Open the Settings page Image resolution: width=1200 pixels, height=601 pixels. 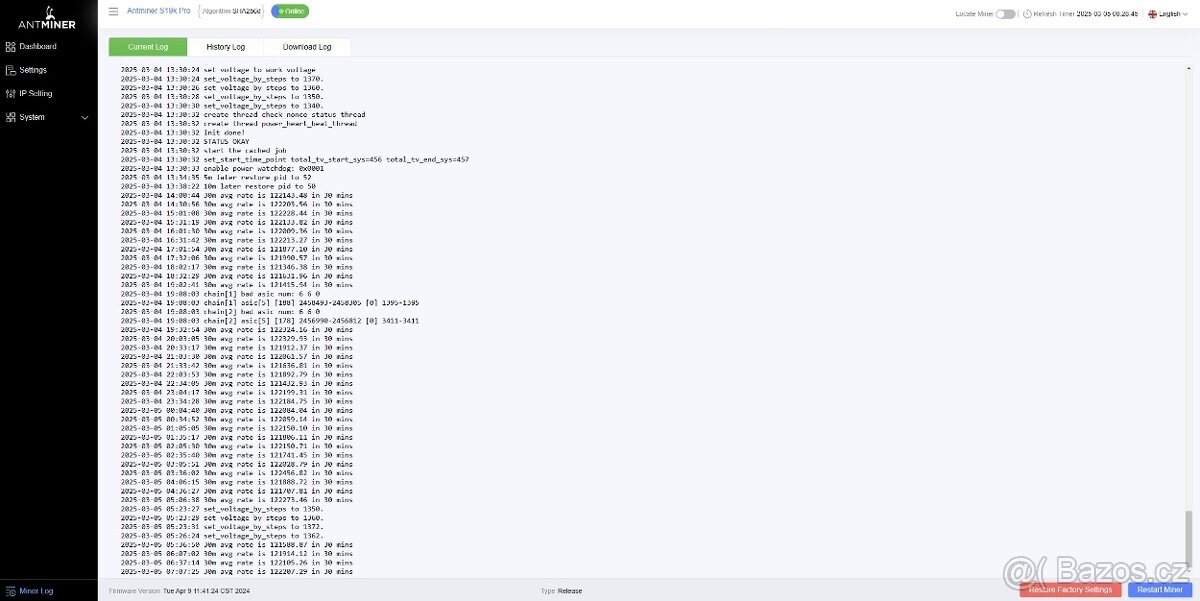tap(33, 70)
